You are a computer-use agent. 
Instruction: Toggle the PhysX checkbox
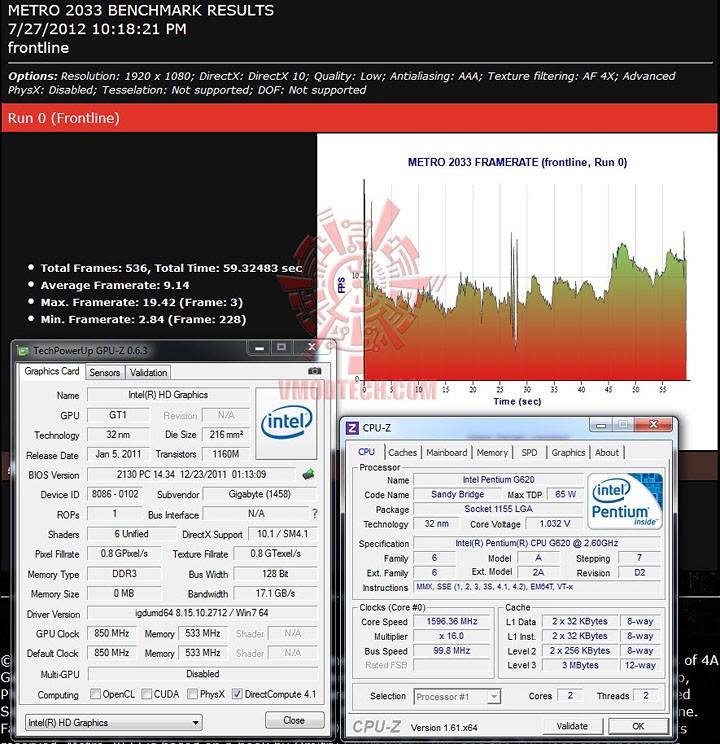(x=192, y=694)
